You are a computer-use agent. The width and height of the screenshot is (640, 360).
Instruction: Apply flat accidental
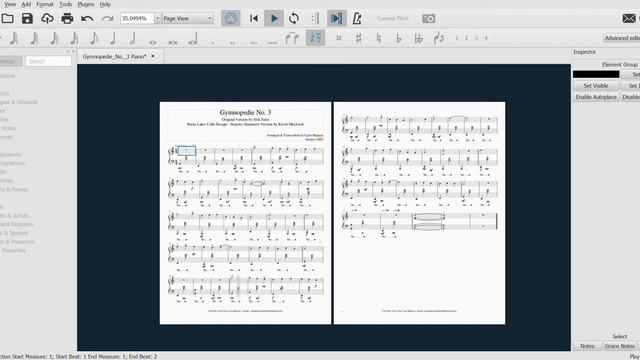398,38
